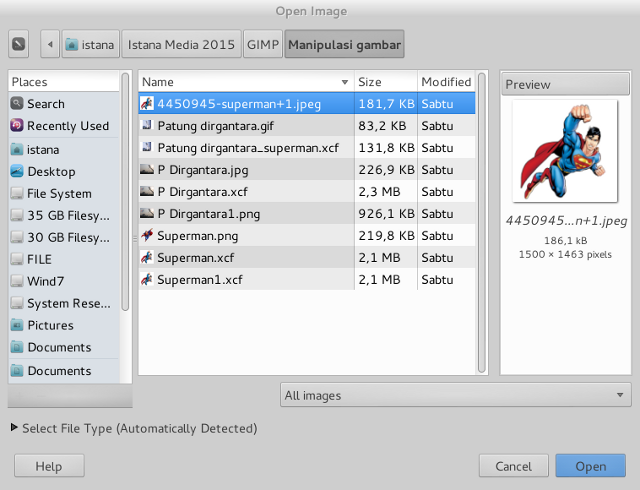Screen dimensions: 640x490
Task: Click the File System drive icon
Action: (x=17, y=193)
